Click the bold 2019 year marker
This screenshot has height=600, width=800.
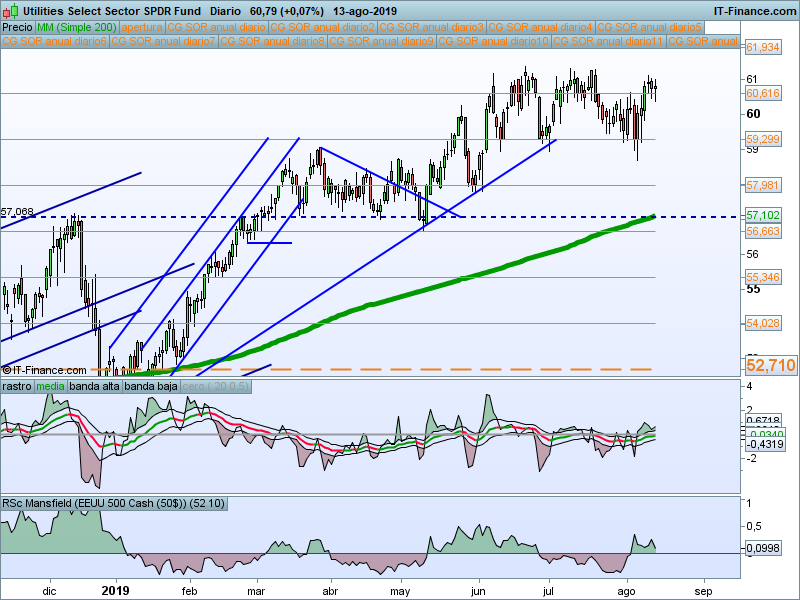[x=115, y=591]
